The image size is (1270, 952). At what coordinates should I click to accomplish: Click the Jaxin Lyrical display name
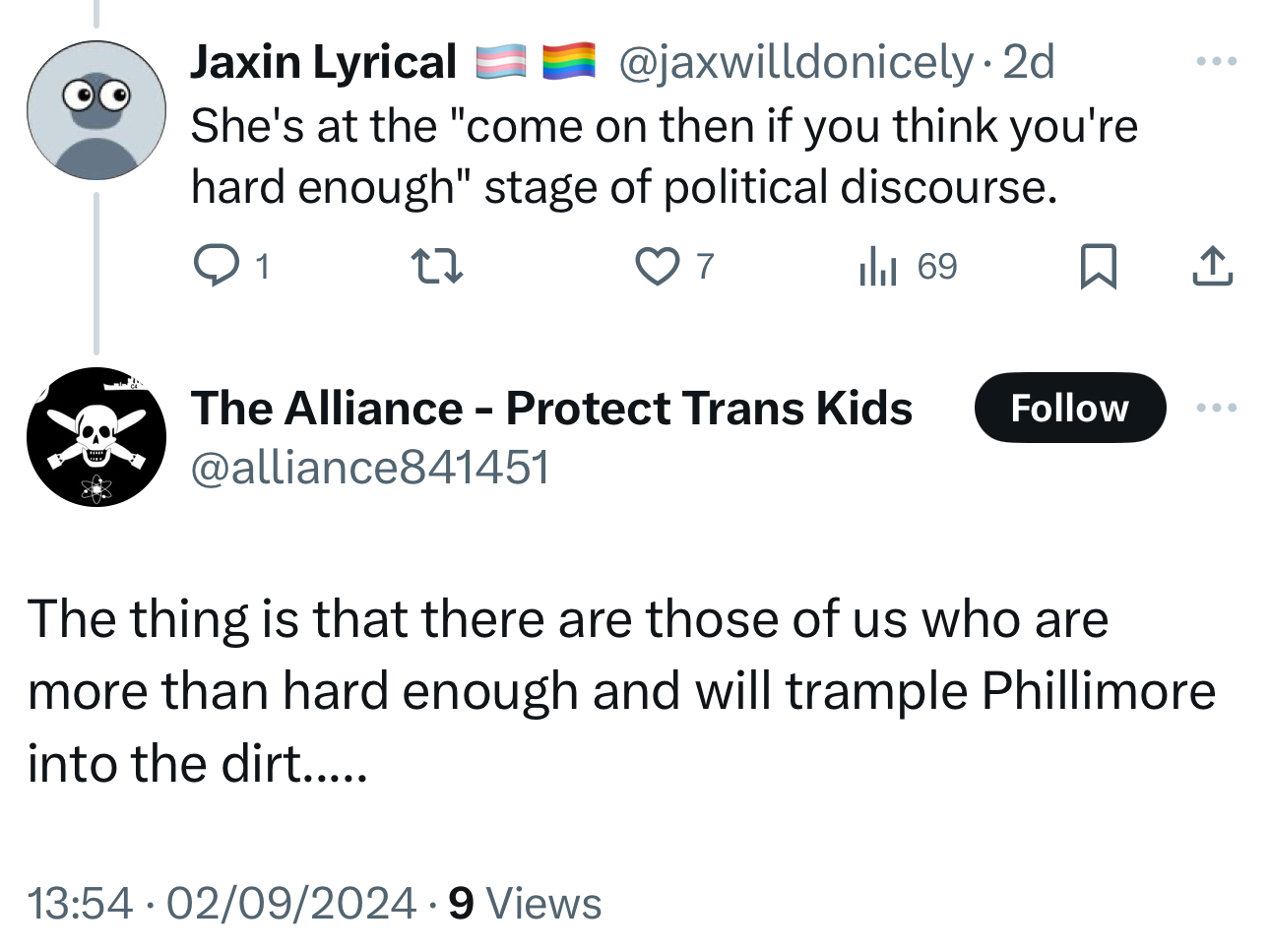[323, 62]
